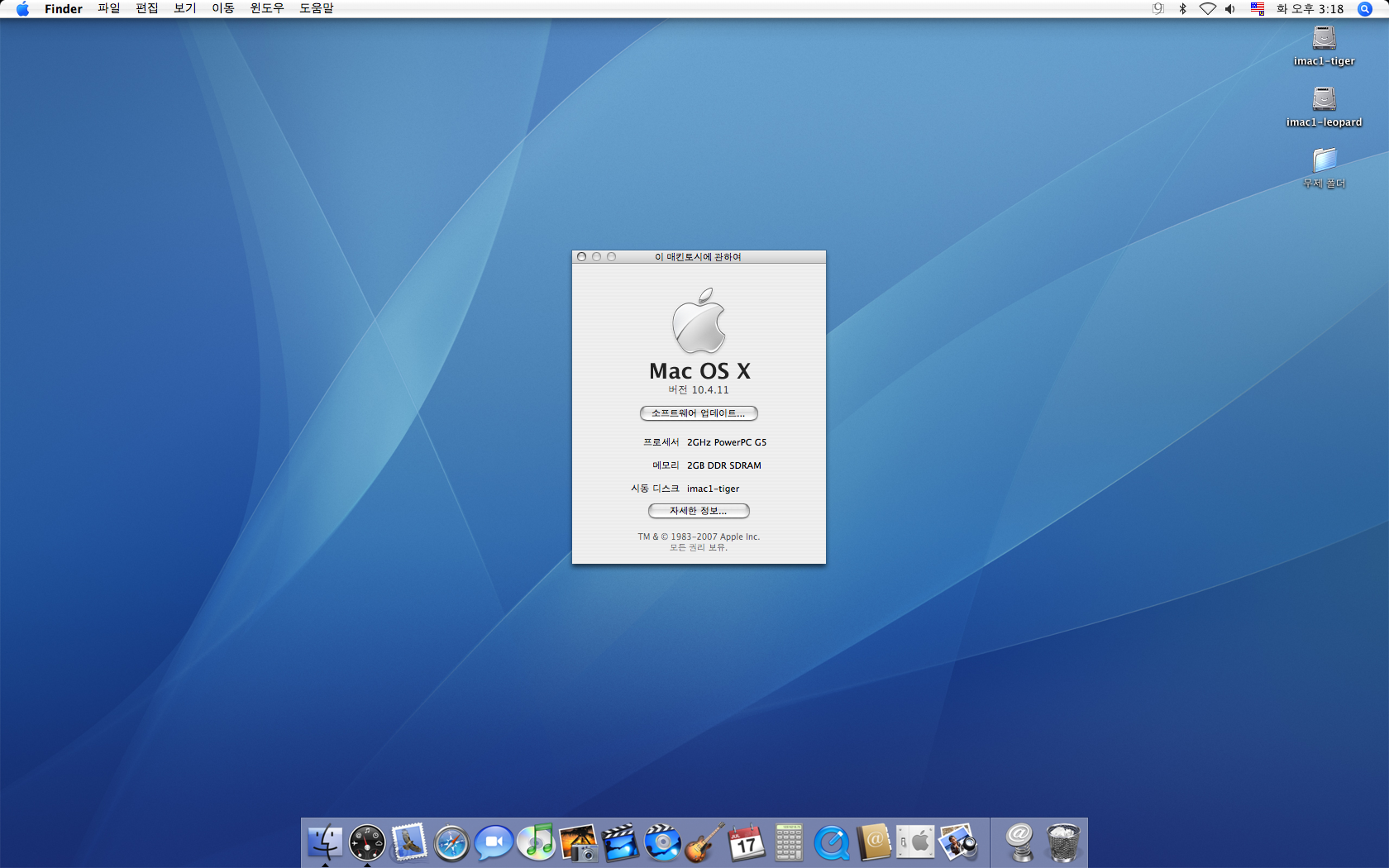The height and width of the screenshot is (868, 1389).
Task: Open the input source flag menu
Action: (x=1257, y=9)
